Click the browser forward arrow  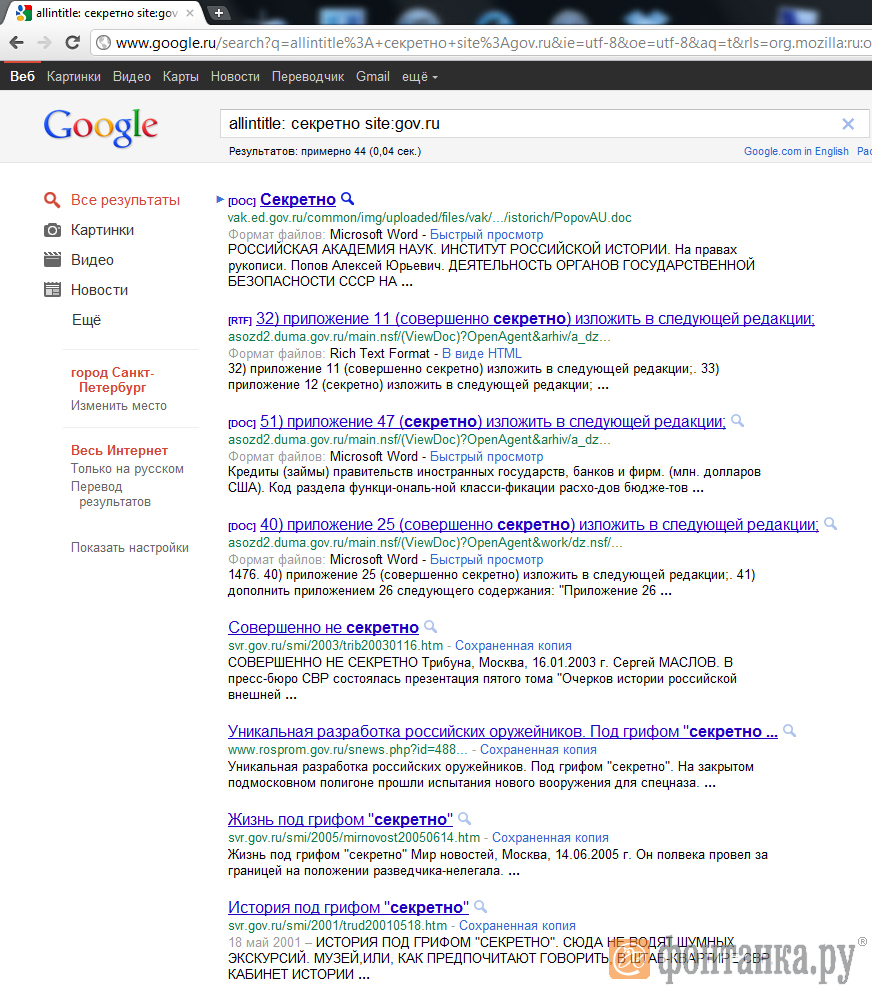click(x=44, y=42)
